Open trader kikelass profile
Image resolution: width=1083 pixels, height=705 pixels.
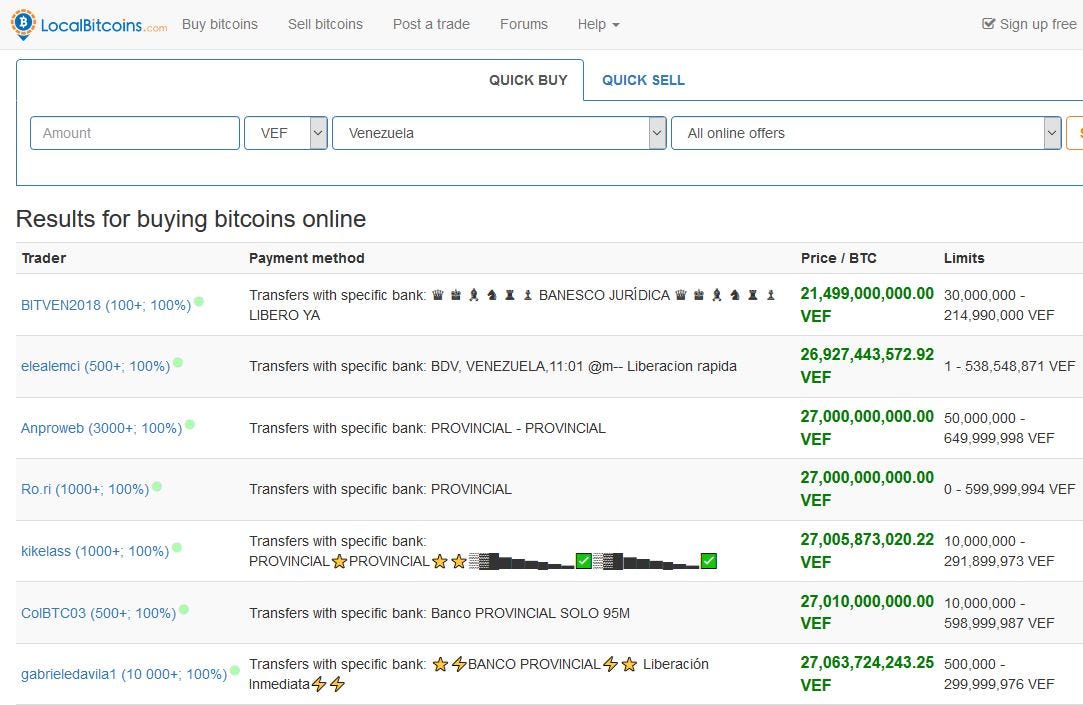tap(95, 551)
